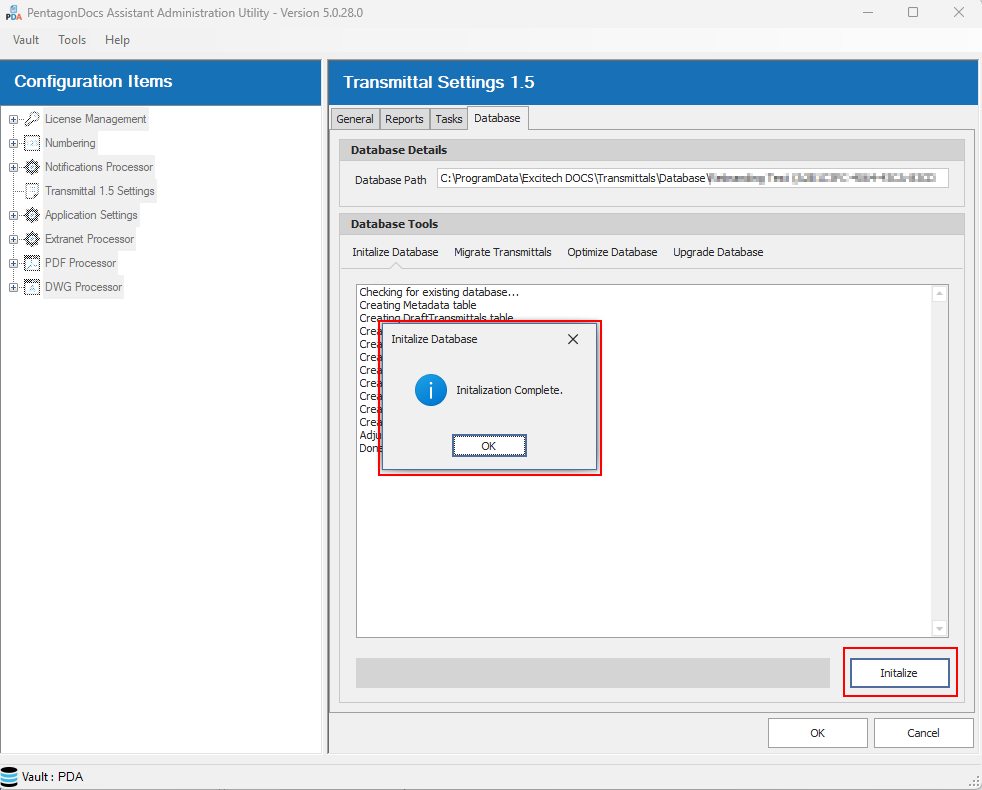Click the Extranet Processor gear icon
Screen dimensions: 982x790
pyautogui.click(x=32, y=239)
